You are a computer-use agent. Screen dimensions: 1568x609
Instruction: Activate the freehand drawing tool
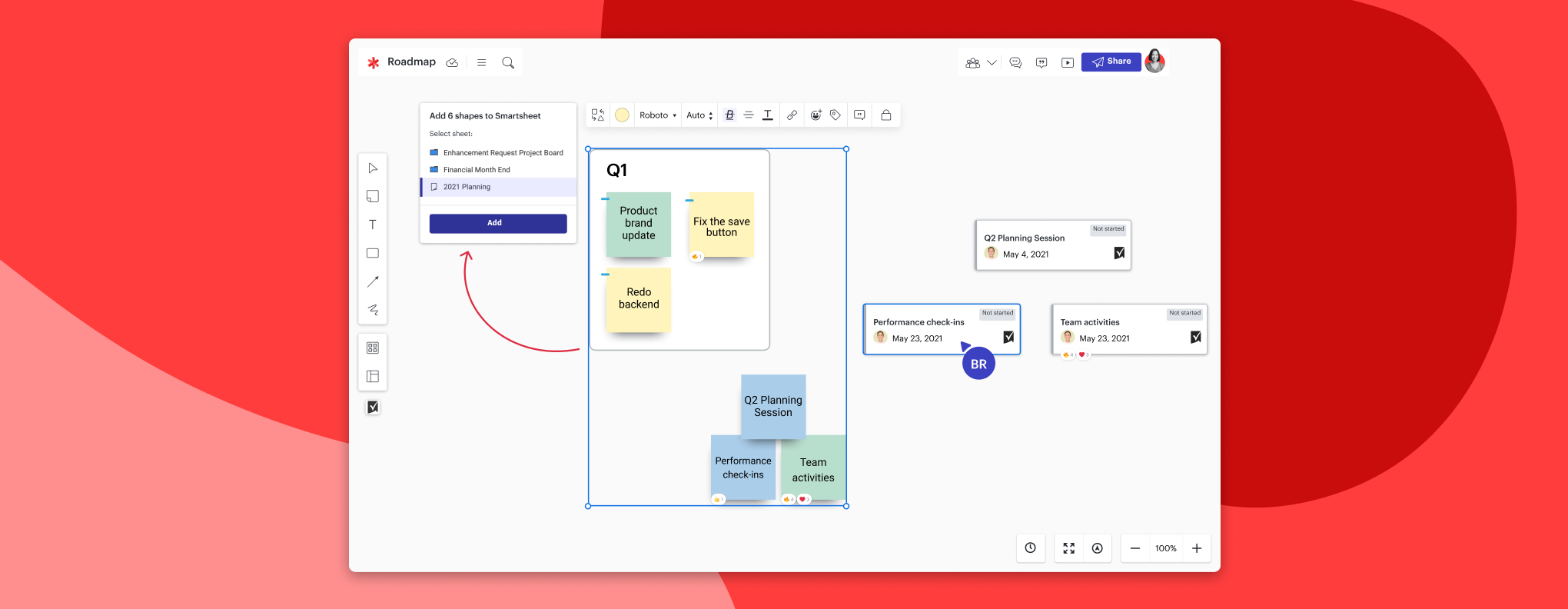(x=373, y=309)
